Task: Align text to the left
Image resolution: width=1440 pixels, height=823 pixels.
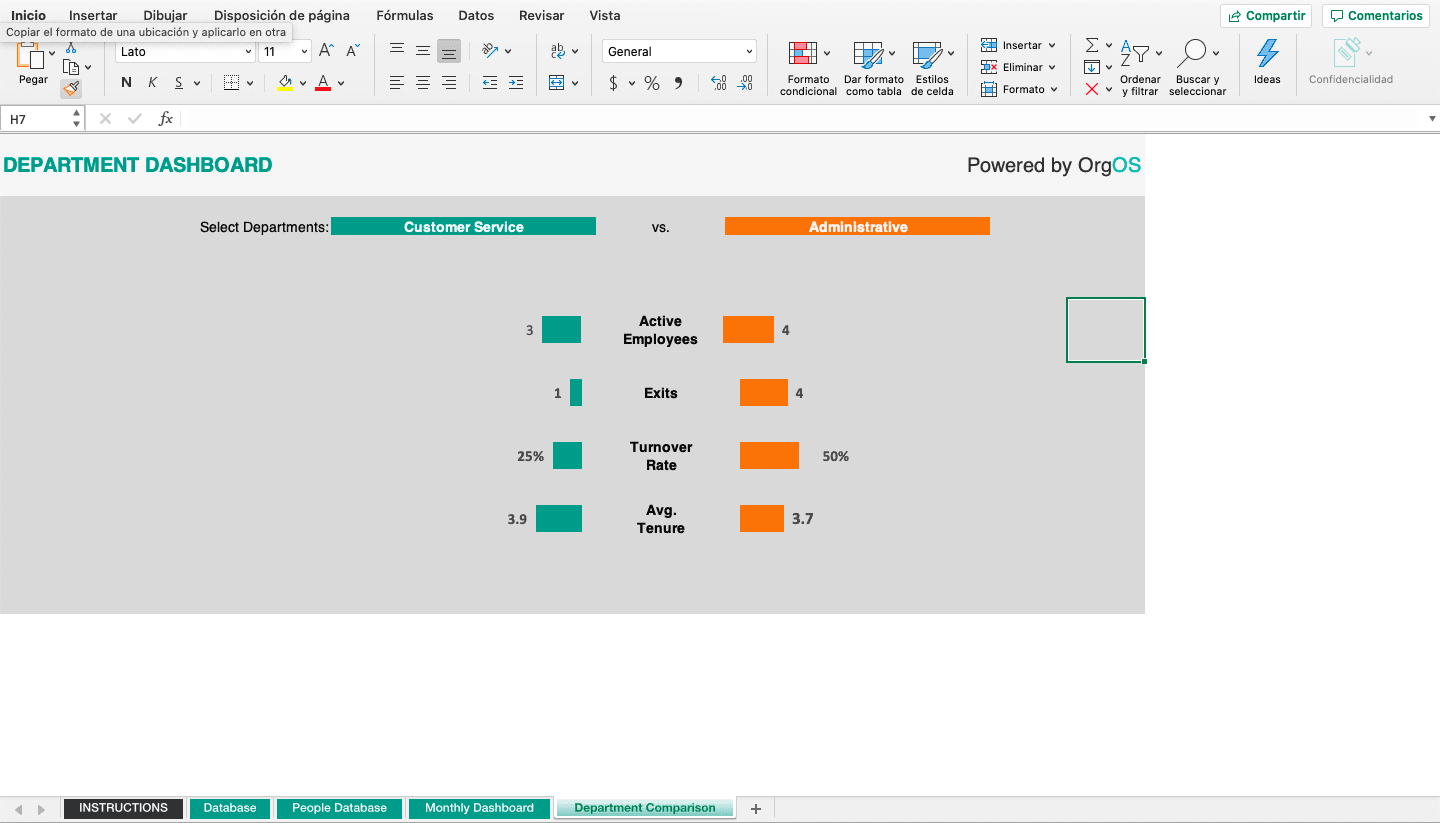Action: [397, 83]
